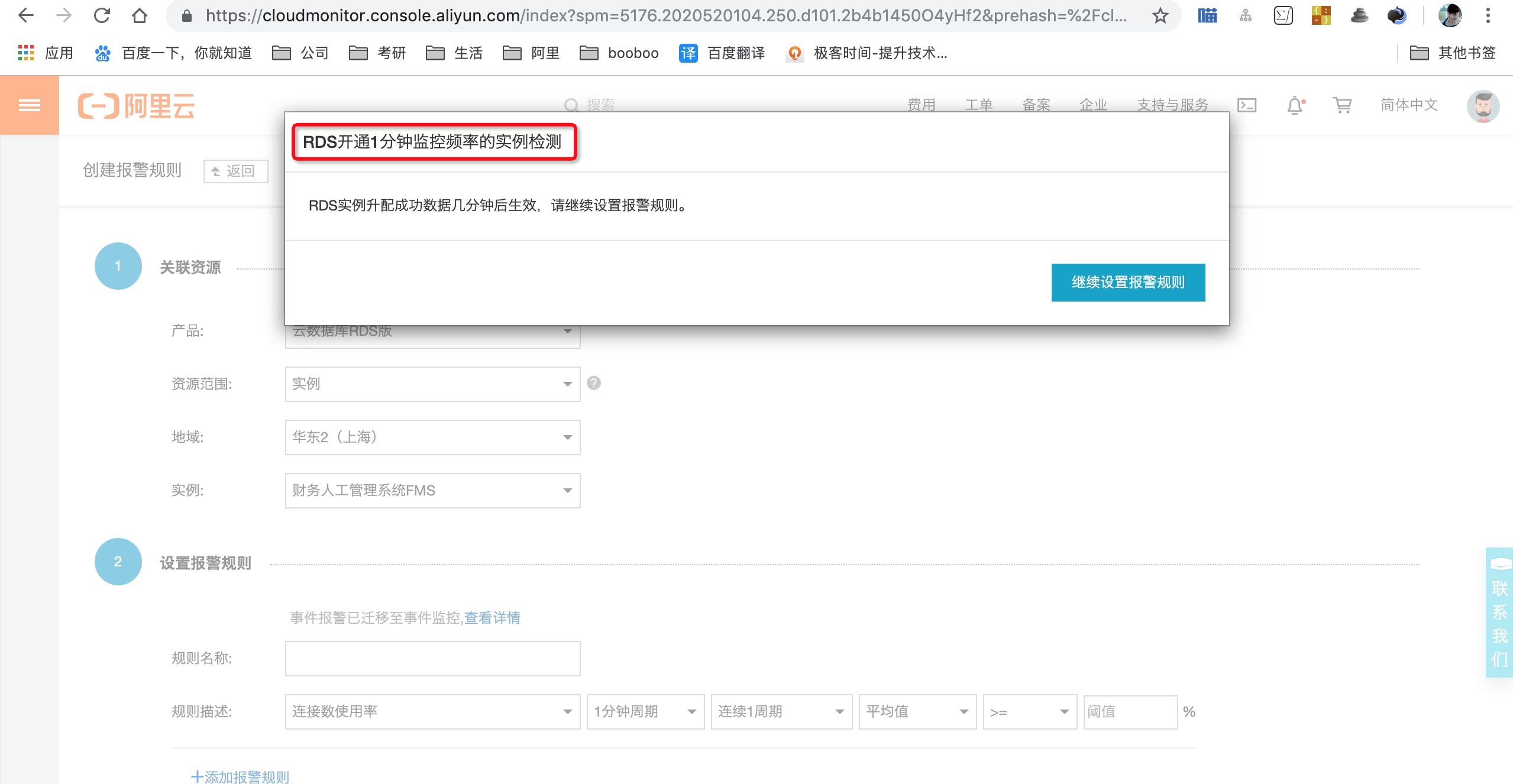Image resolution: width=1513 pixels, height=784 pixels.
Task: Click the 阿里云 logo
Action: coord(137,106)
